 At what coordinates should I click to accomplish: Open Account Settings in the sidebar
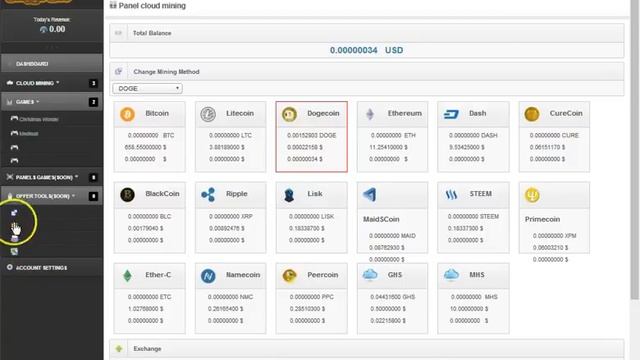pos(51,267)
